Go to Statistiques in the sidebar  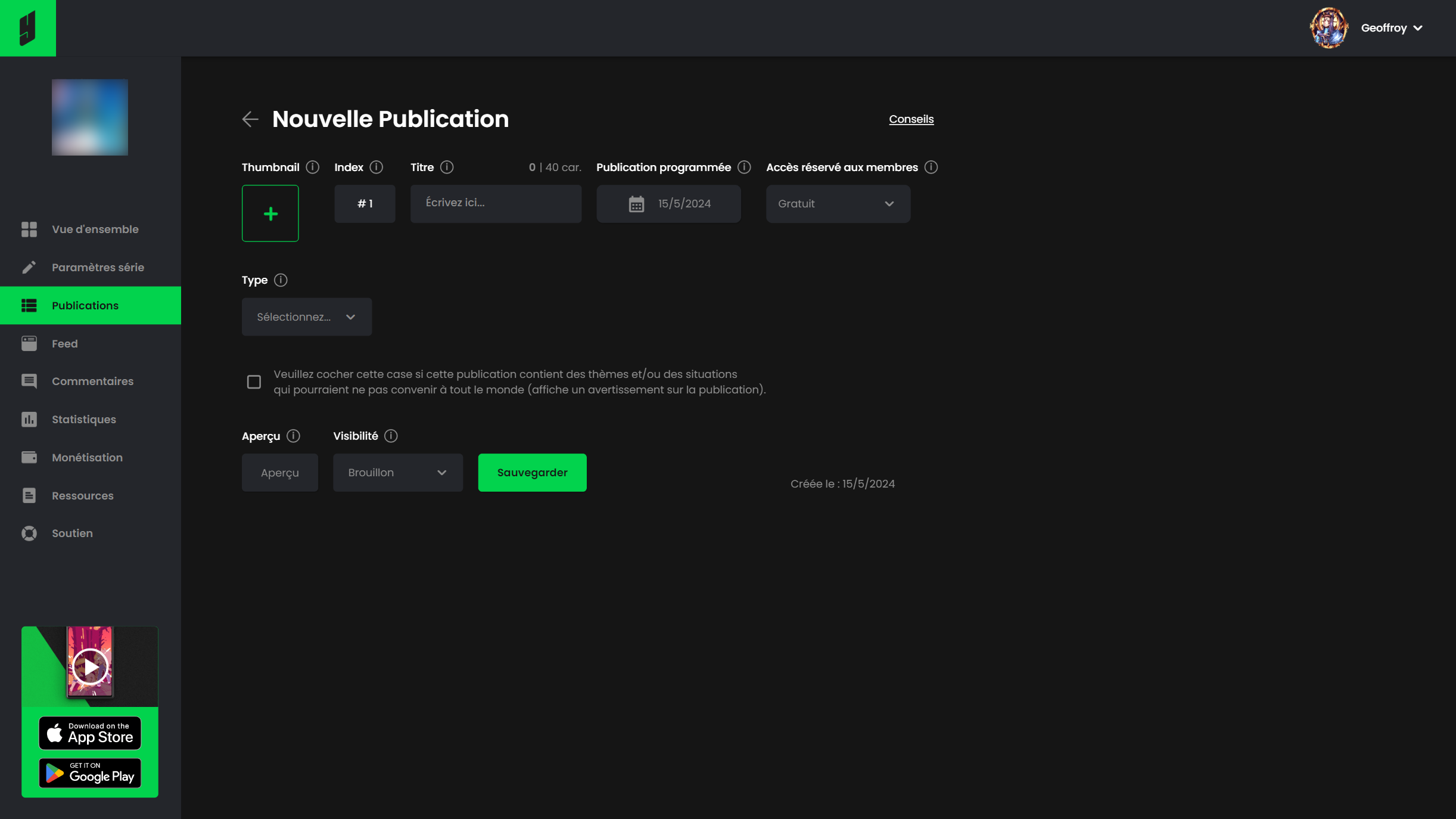point(83,420)
